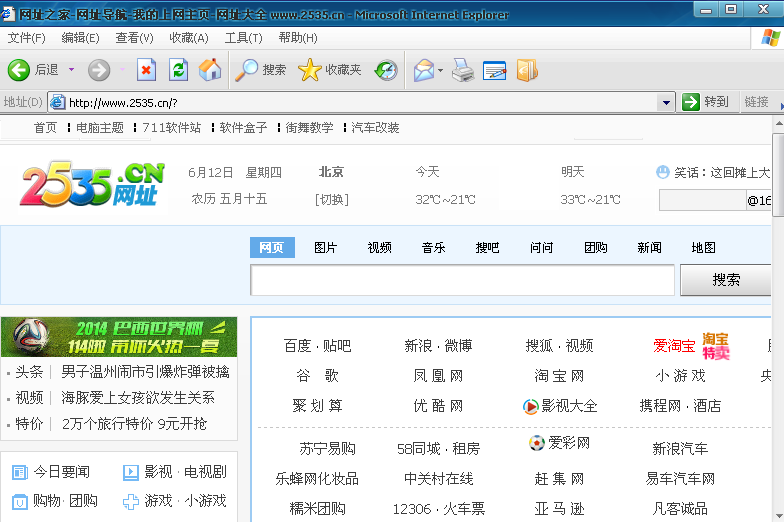The width and height of the screenshot is (784, 522).
Task: Switch to the 地图 search tab
Action: point(704,248)
